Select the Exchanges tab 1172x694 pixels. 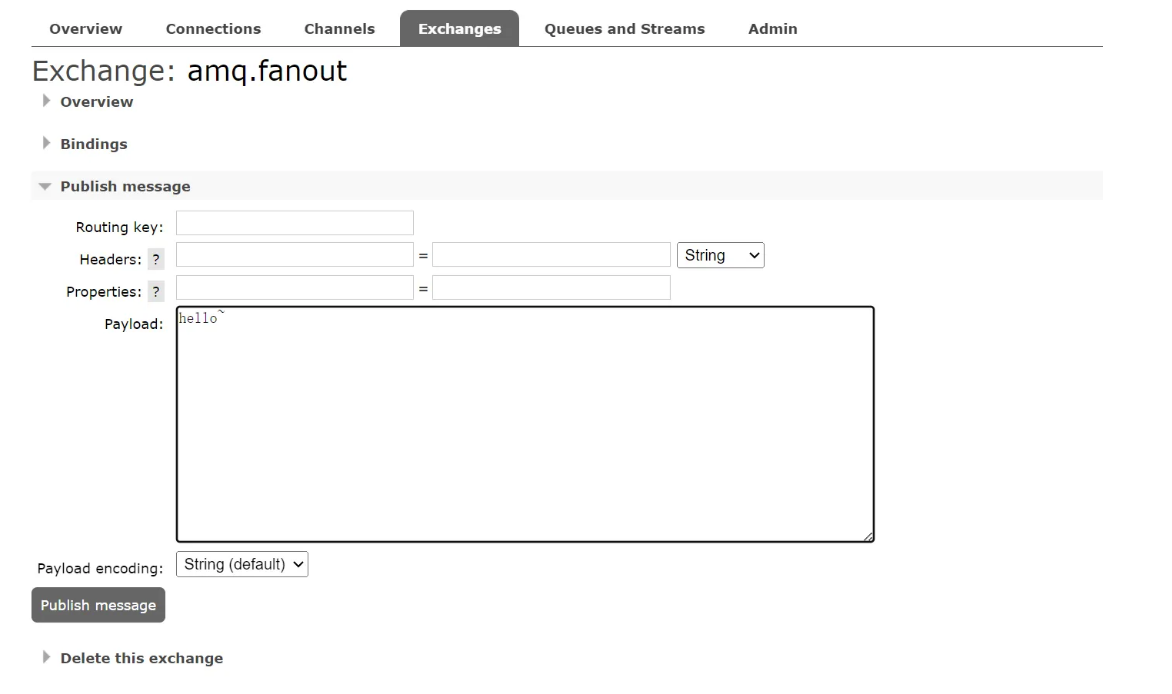[x=459, y=29]
